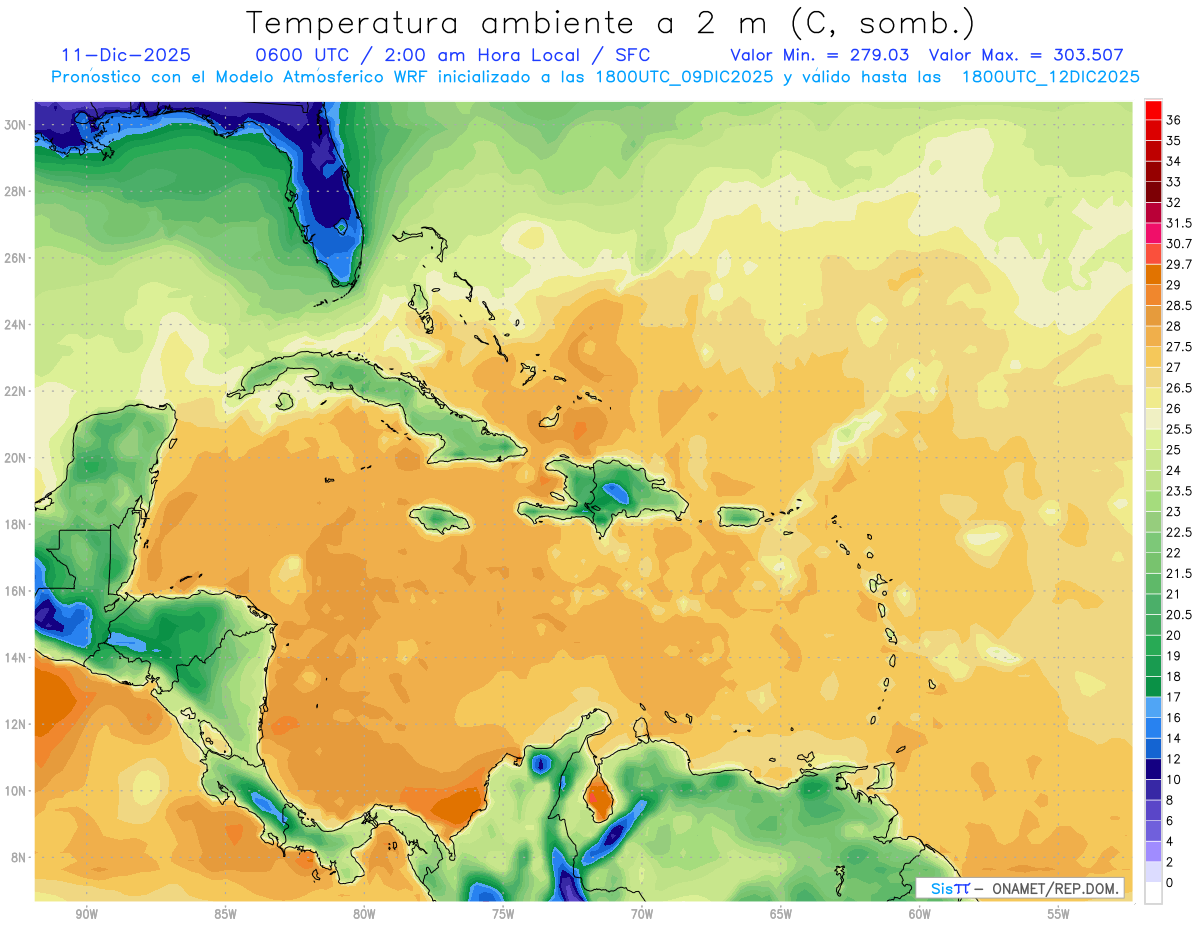Click the latitude axis label '18N'
This screenshot has width=1200, height=927.
click(16, 524)
